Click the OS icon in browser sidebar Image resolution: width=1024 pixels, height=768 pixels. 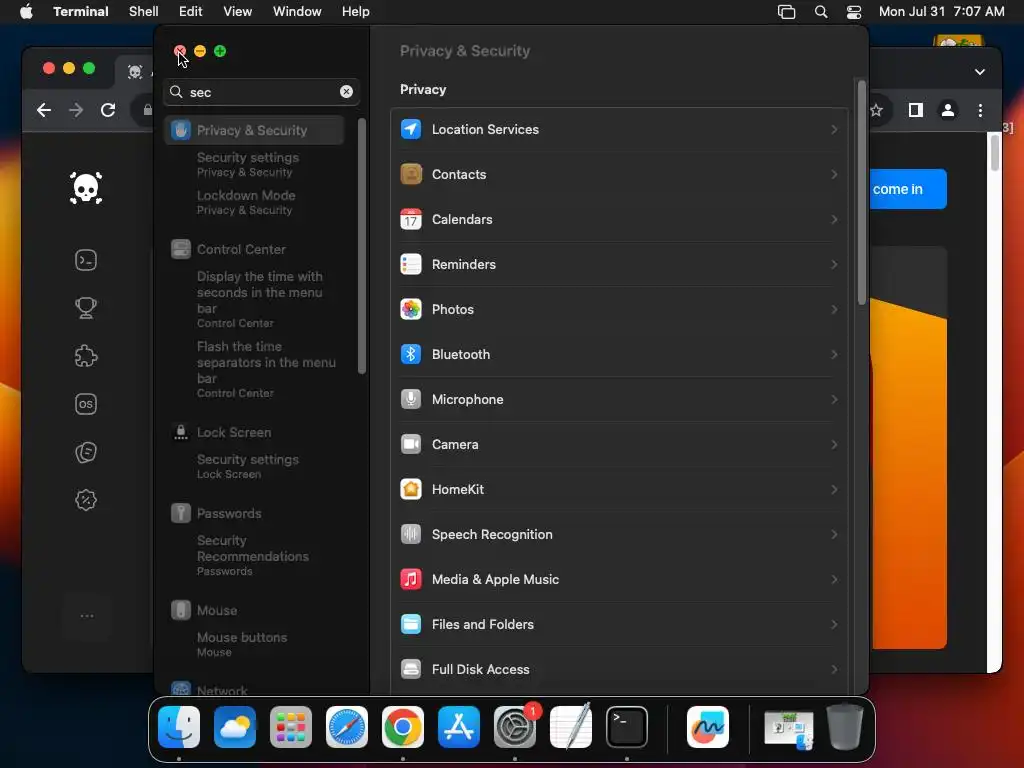(86, 404)
